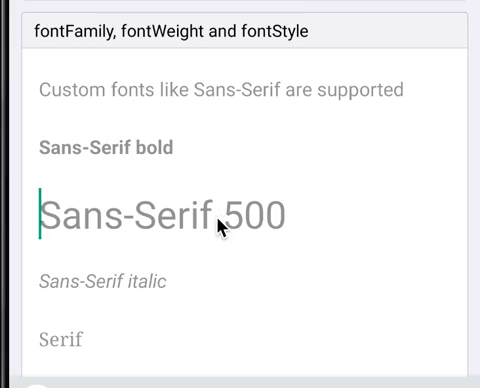The height and width of the screenshot is (388, 480).
Task: Click the green text cursor in Sans-Serif 500
Action: 40,214
